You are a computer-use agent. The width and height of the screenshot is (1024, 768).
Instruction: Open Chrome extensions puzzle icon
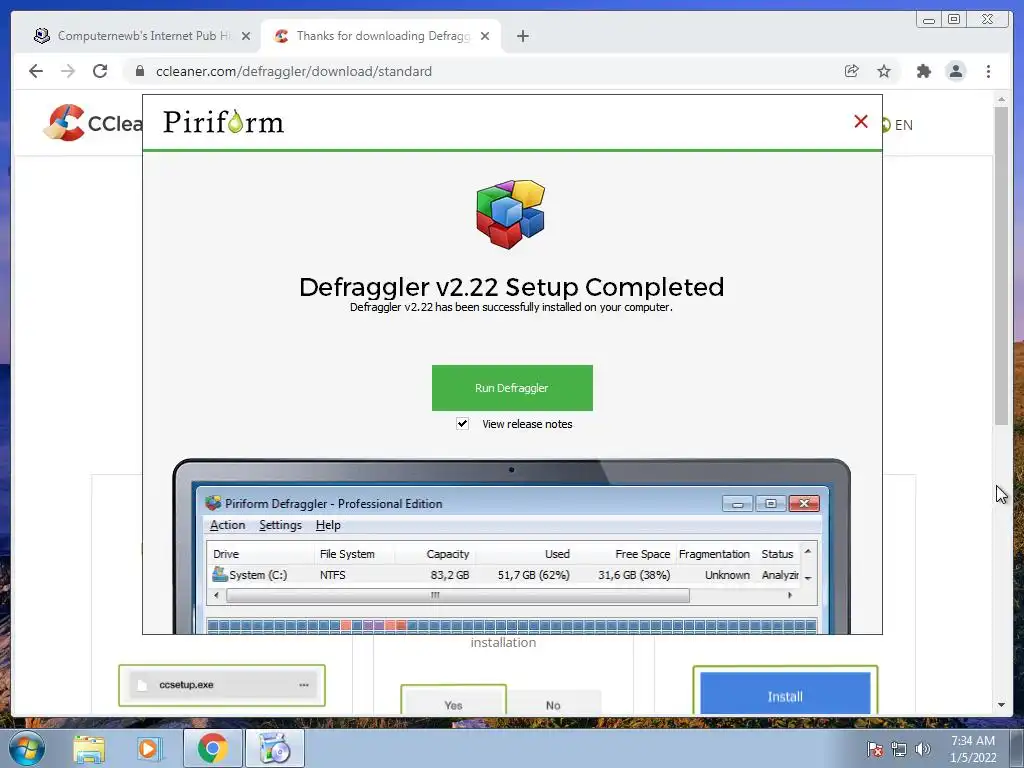tap(923, 71)
